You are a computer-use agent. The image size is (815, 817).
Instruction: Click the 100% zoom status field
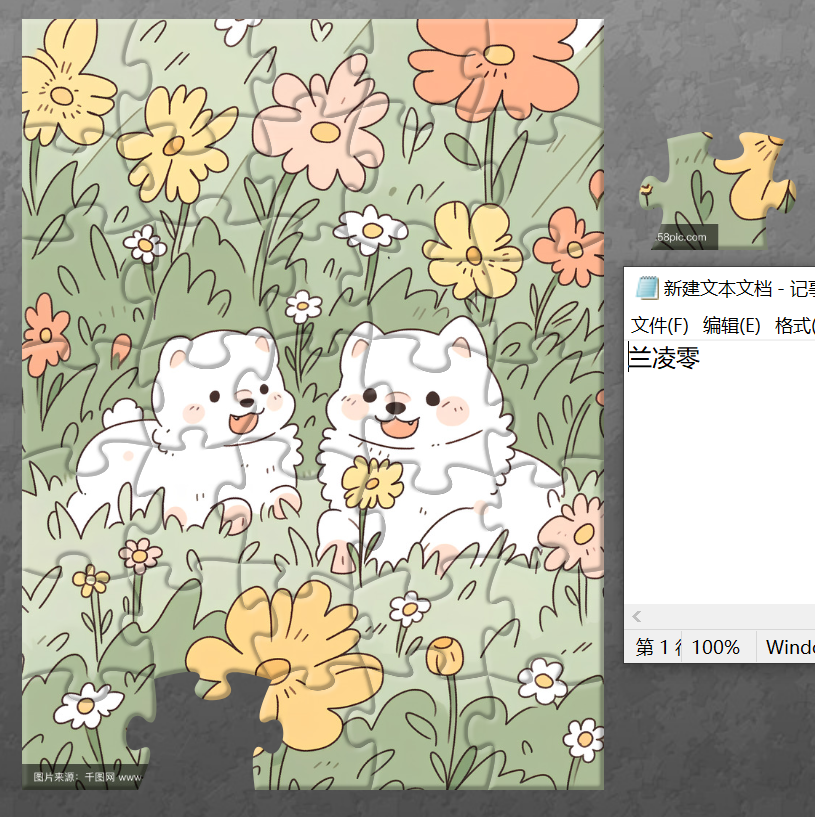tap(716, 647)
